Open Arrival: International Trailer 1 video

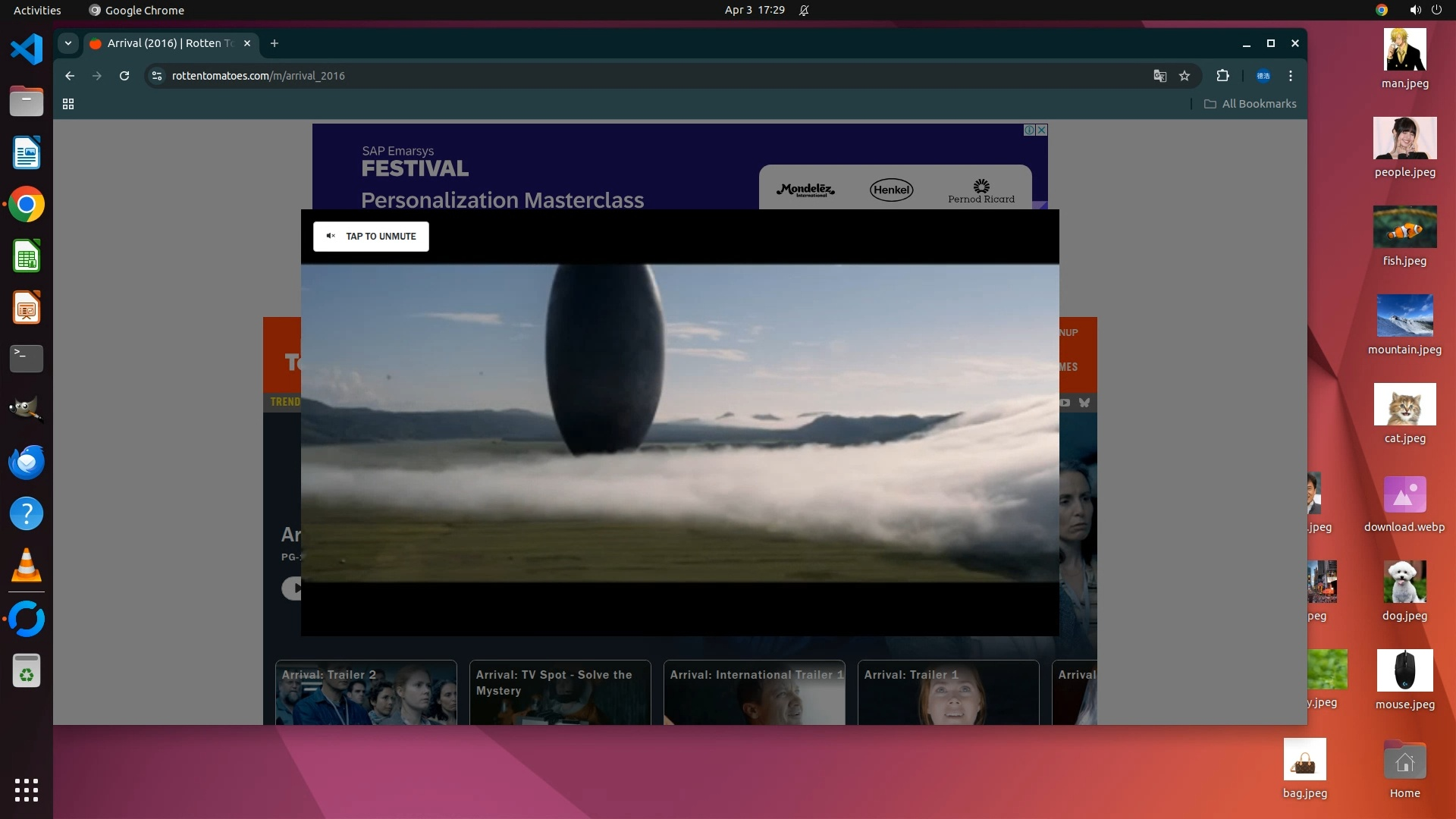[754, 694]
